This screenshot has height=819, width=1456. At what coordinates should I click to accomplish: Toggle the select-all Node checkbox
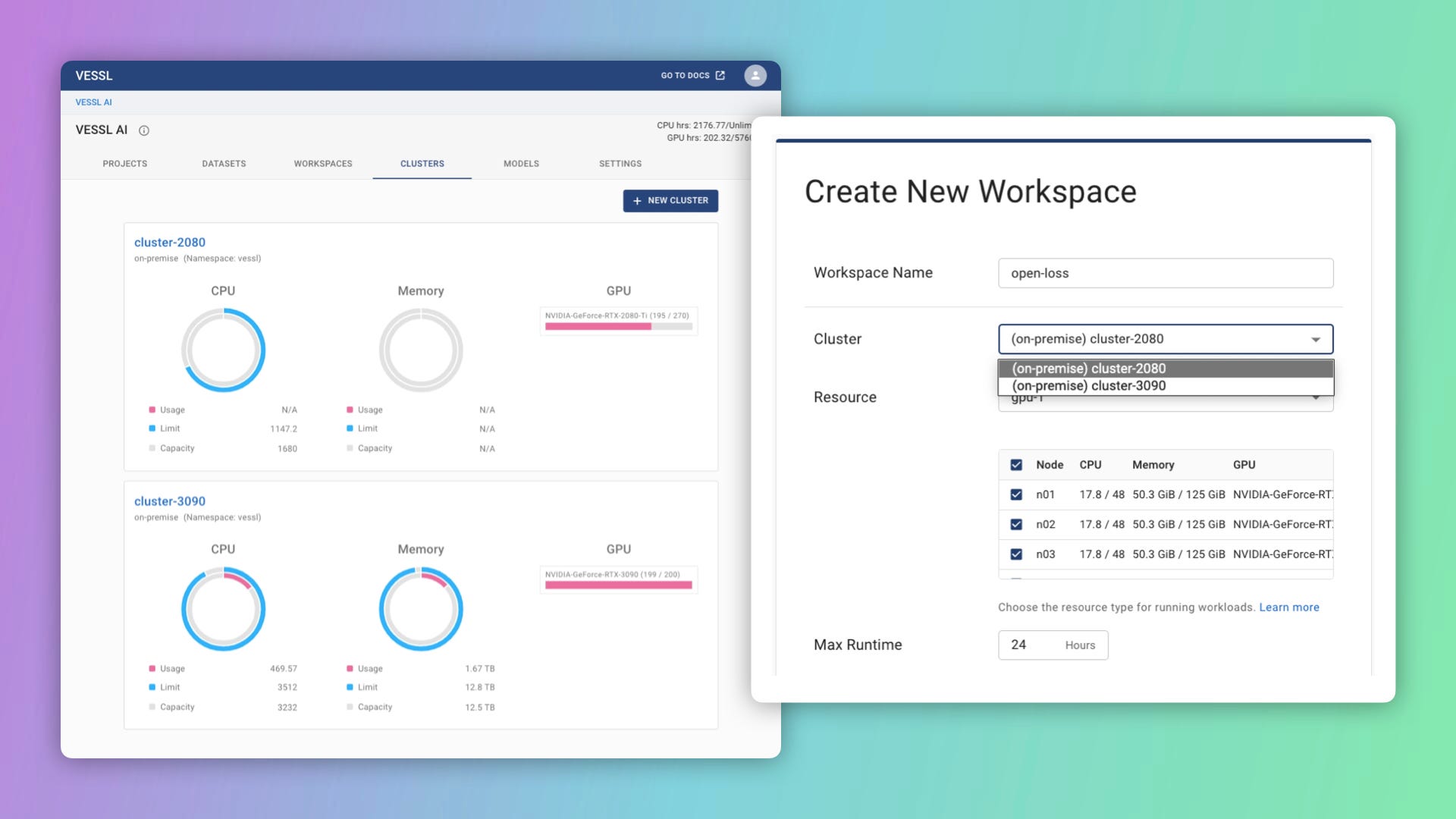(1016, 465)
